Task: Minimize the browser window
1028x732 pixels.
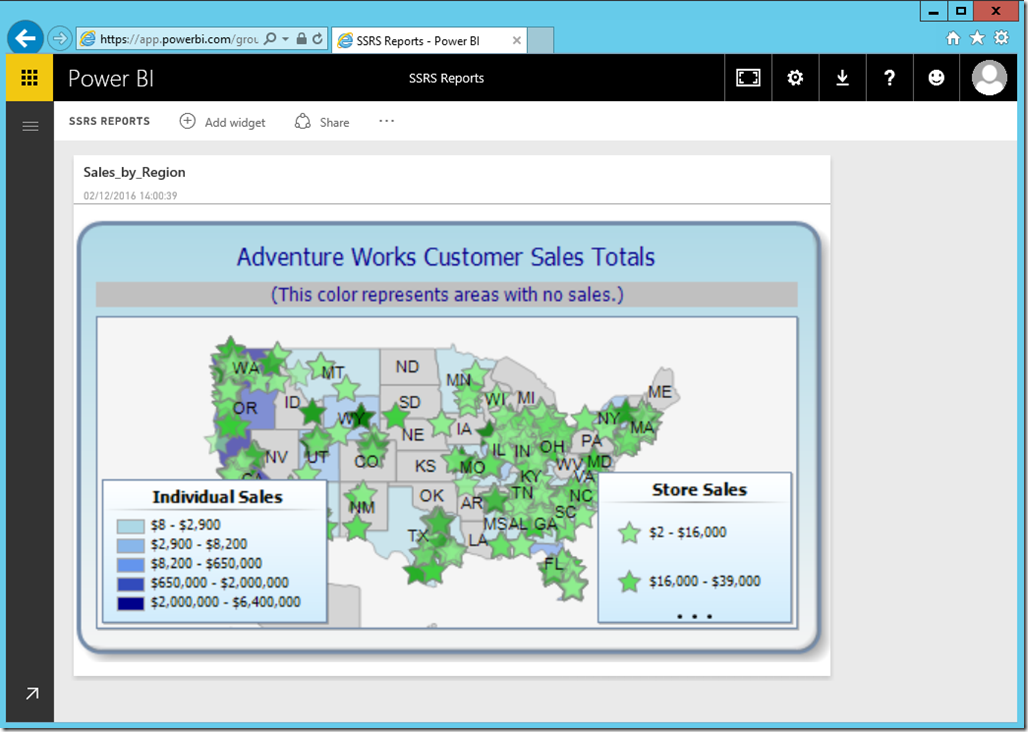Action: coord(934,11)
